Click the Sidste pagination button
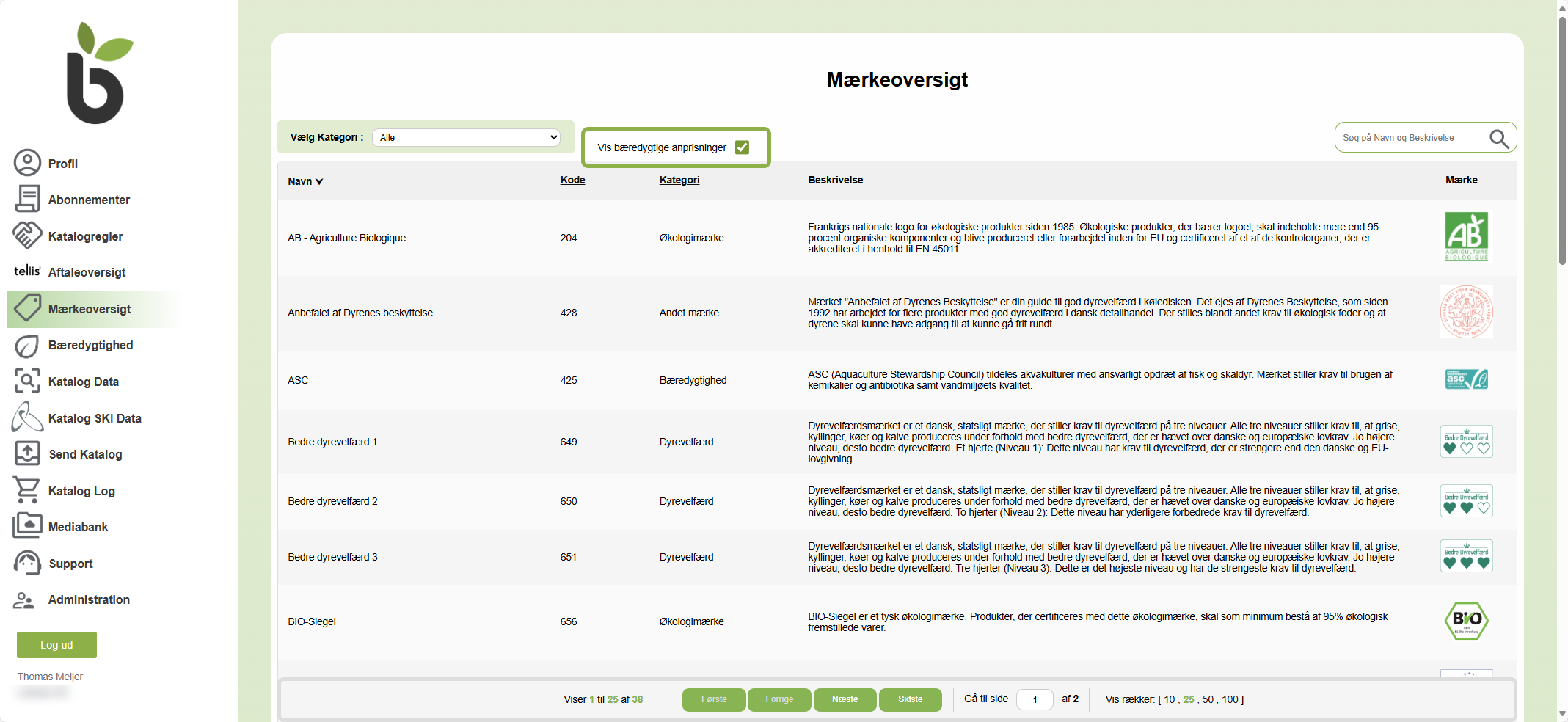Viewport: 1568px width, 722px height. click(x=911, y=699)
